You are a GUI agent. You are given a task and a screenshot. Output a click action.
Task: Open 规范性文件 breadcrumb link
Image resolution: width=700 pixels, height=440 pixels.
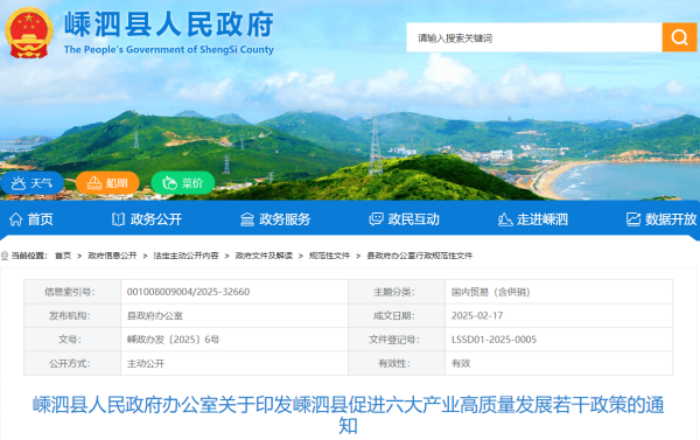[329, 255]
